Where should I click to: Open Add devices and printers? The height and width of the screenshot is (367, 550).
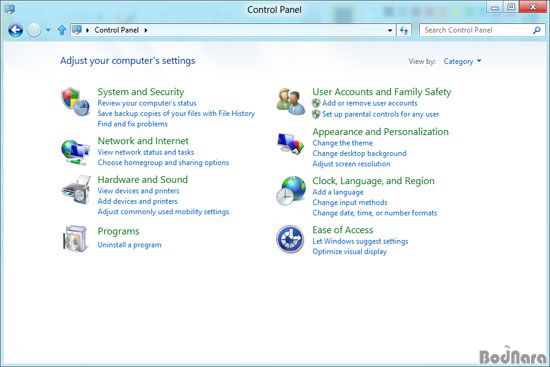click(x=138, y=201)
